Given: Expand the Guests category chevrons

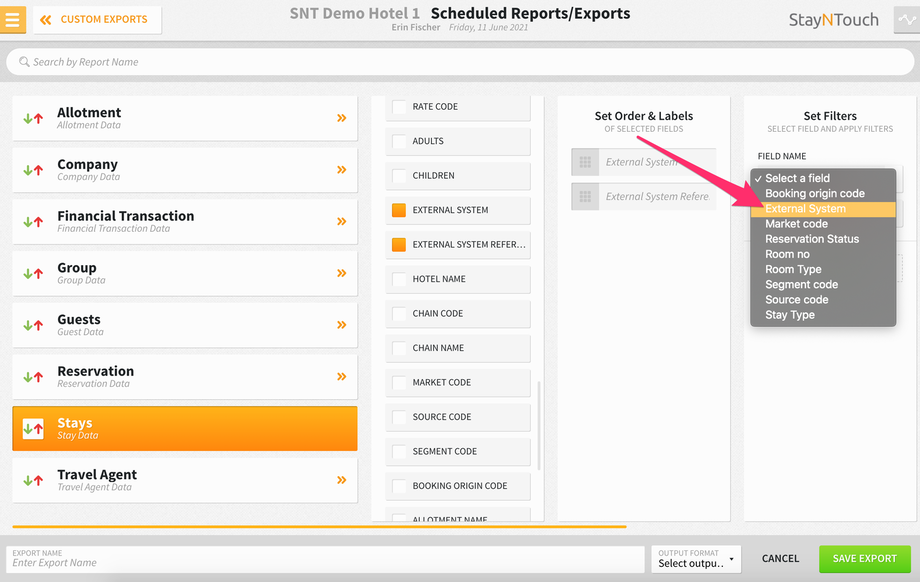Looking at the screenshot, I should (341, 324).
